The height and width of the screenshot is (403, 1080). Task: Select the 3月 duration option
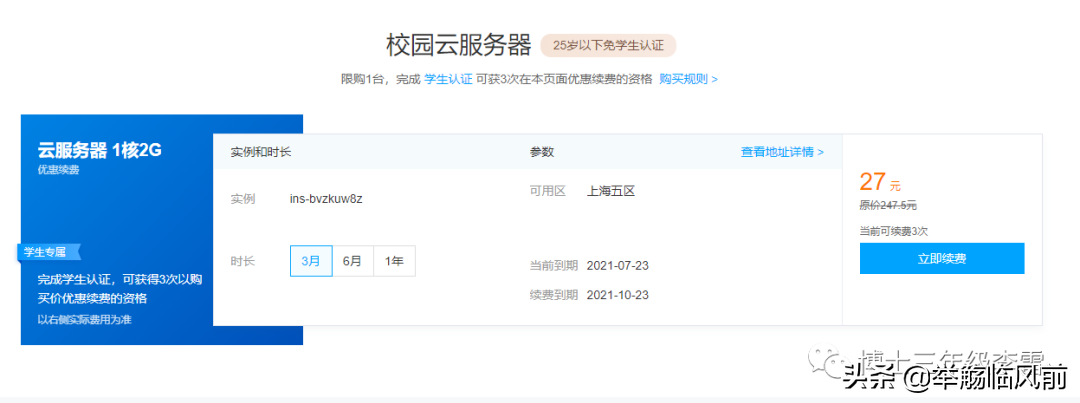[x=311, y=261]
